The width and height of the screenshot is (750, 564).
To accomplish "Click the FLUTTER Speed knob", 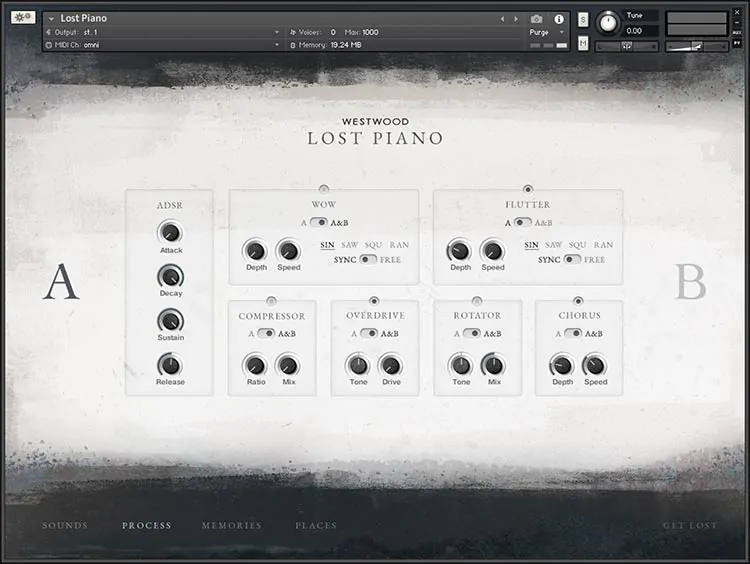I will point(493,251).
